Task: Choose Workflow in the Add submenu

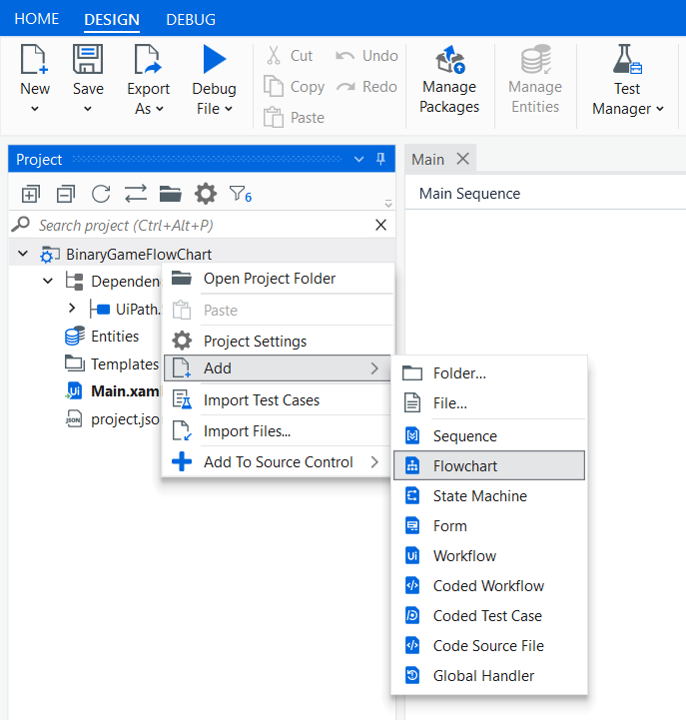Action: (489, 556)
